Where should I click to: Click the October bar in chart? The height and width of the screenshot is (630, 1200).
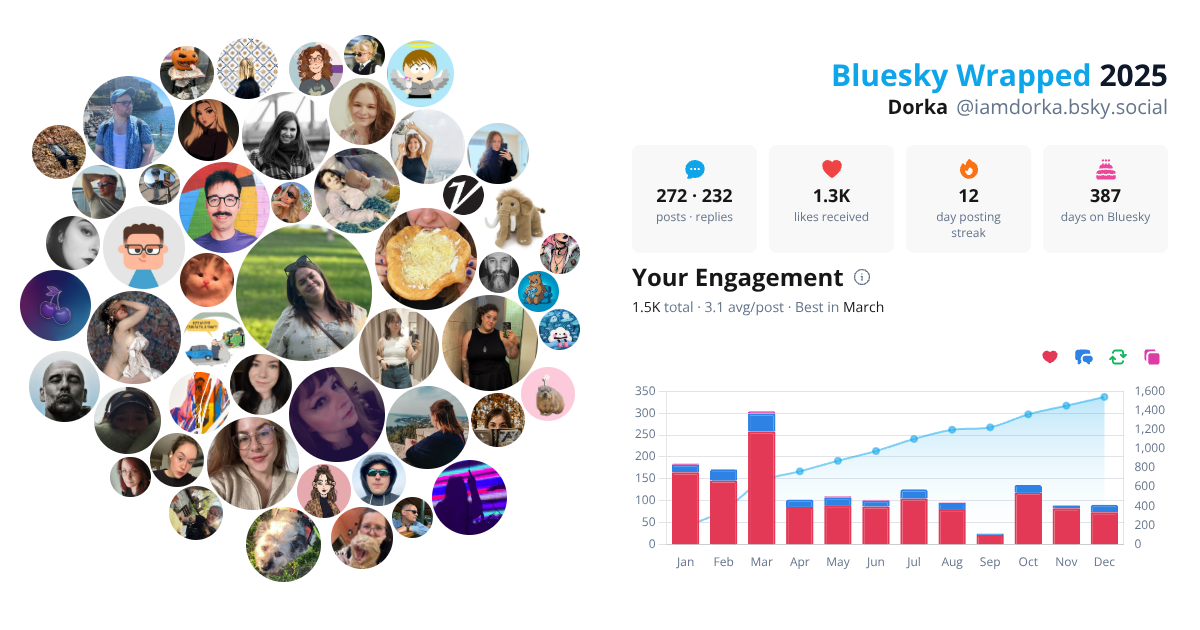click(1028, 515)
